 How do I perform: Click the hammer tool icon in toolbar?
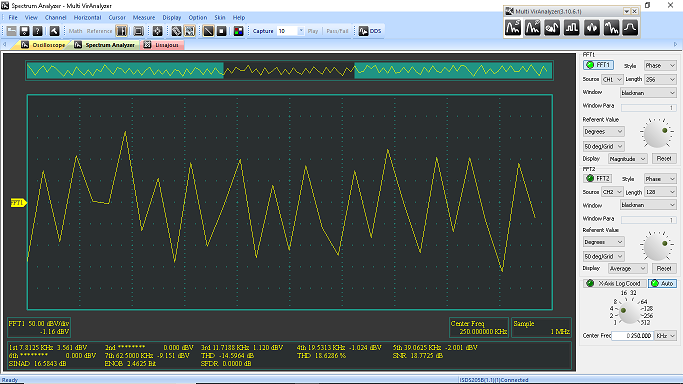pos(54,31)
